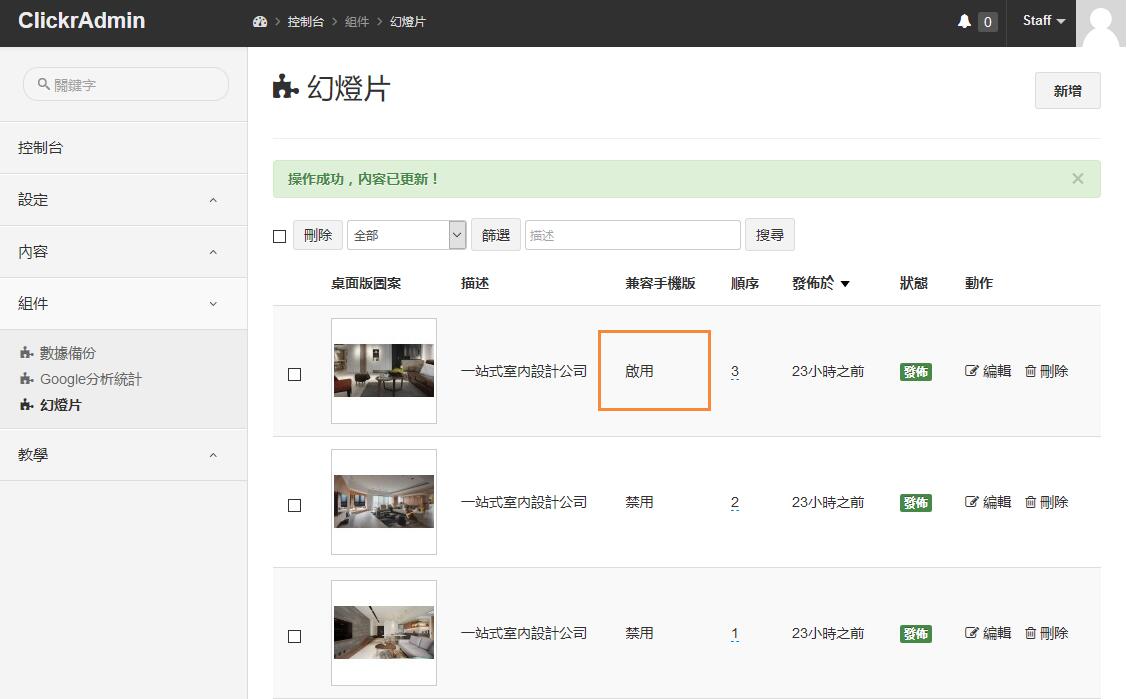This screenshot has width=1127, height=699.
Task: Toggle 發佈 status badge in order 2 row
Action: click(x=916, y=502)
